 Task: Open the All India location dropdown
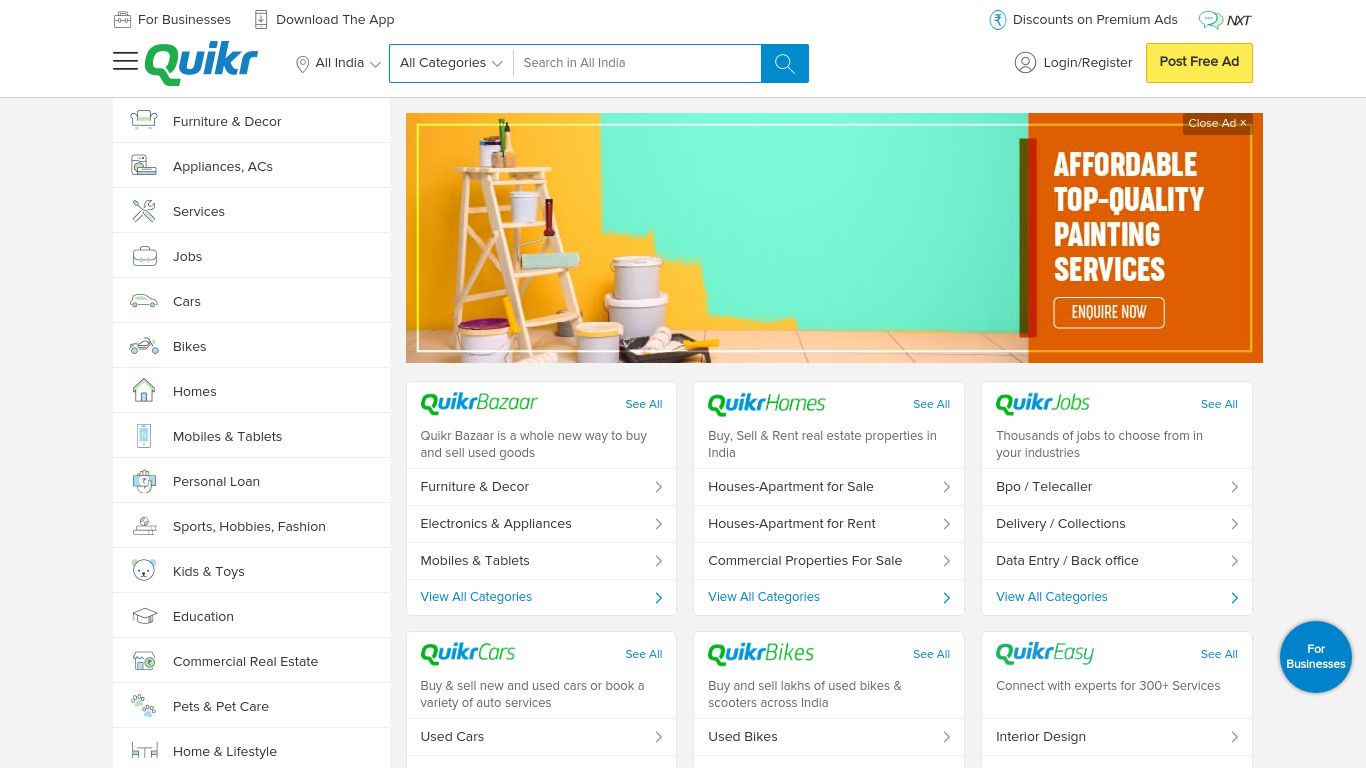tap(339, 63)
